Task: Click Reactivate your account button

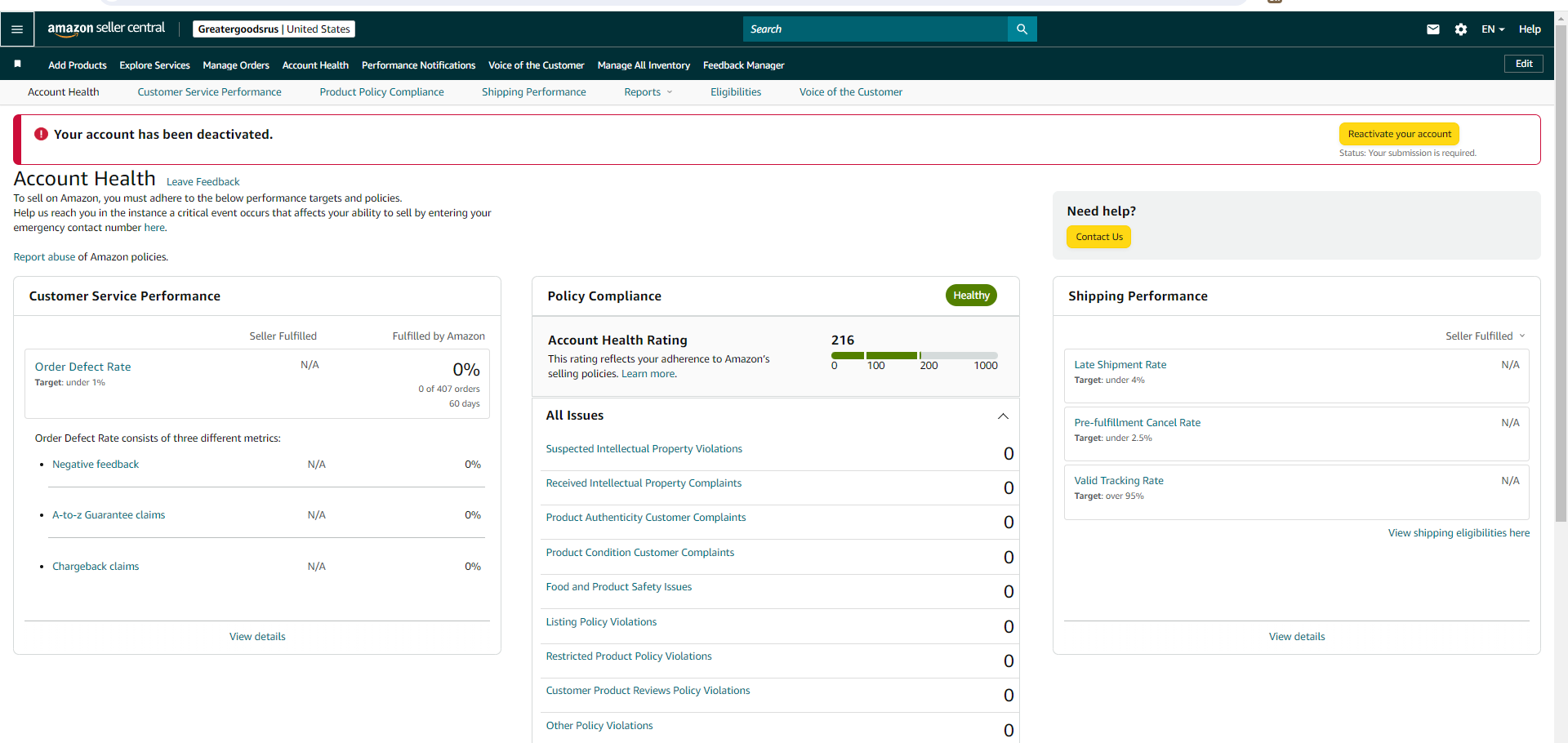Action: pyautogui.click(x=1399, y=134)
